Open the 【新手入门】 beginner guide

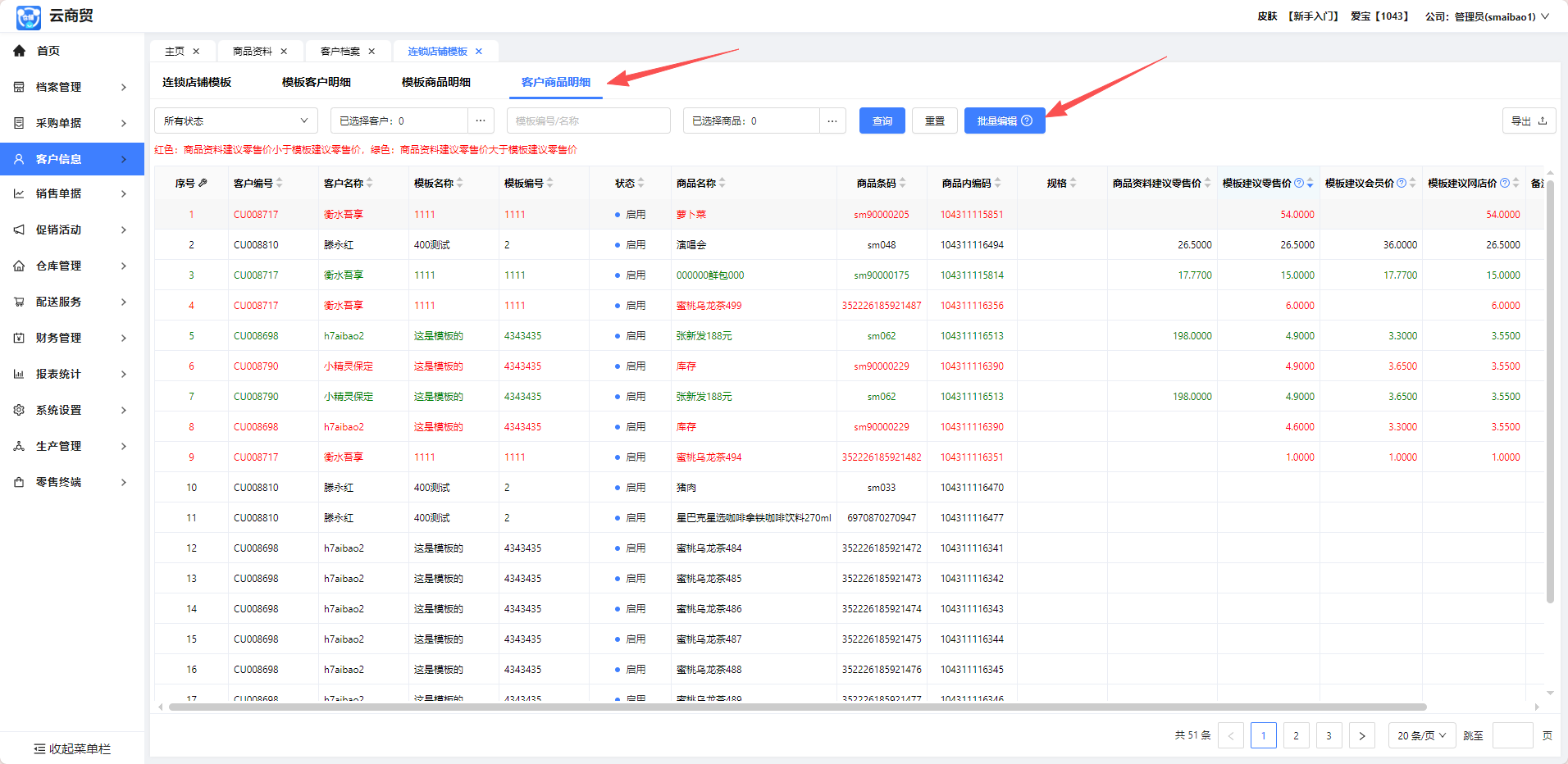click(1313, 16)
